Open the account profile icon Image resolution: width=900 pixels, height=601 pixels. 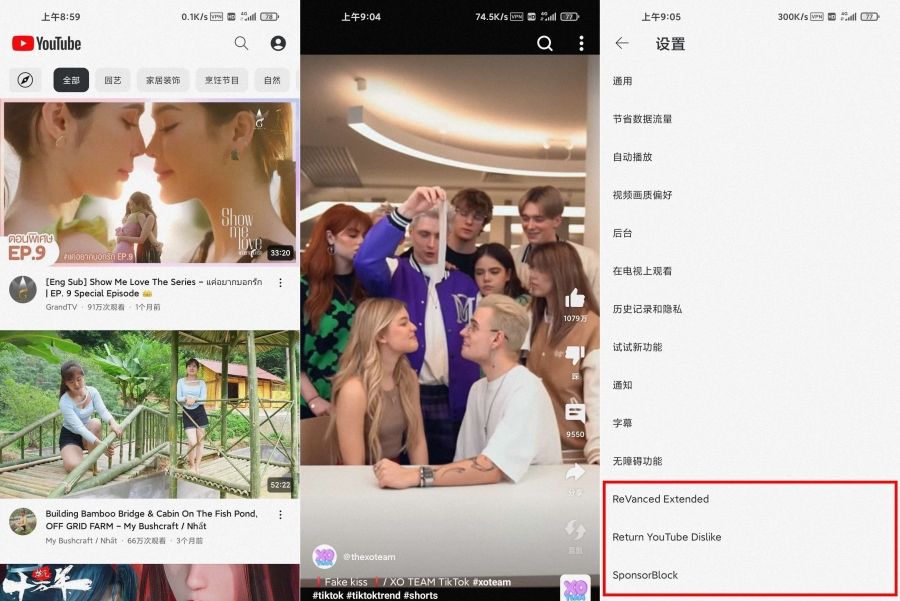tap(278, 43)
